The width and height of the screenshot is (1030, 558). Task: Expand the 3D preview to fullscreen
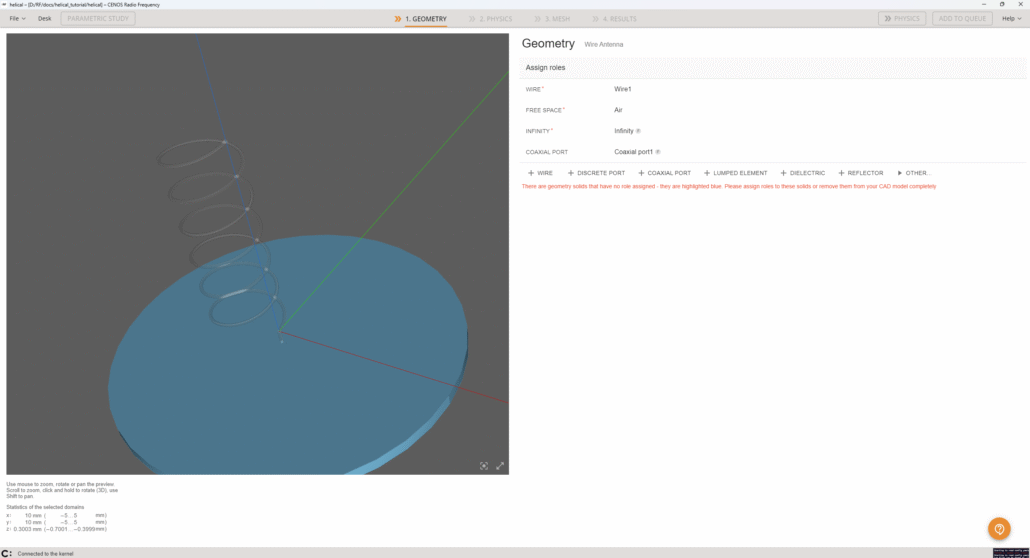pos(500,466)
